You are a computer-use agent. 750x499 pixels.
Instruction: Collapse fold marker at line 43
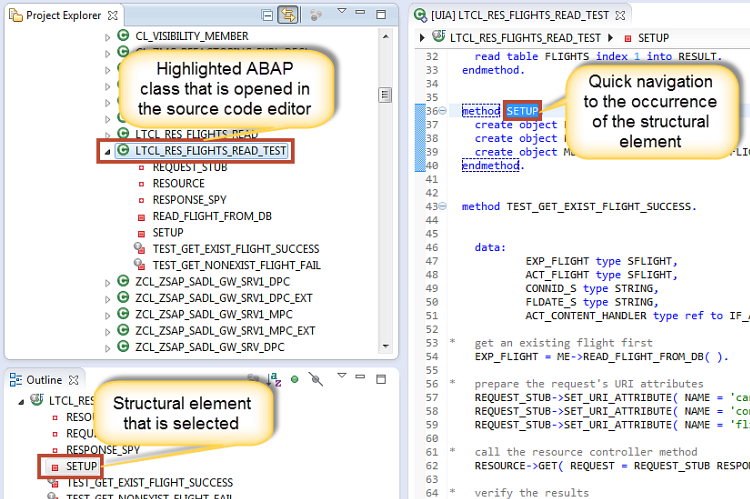point(443,206)
